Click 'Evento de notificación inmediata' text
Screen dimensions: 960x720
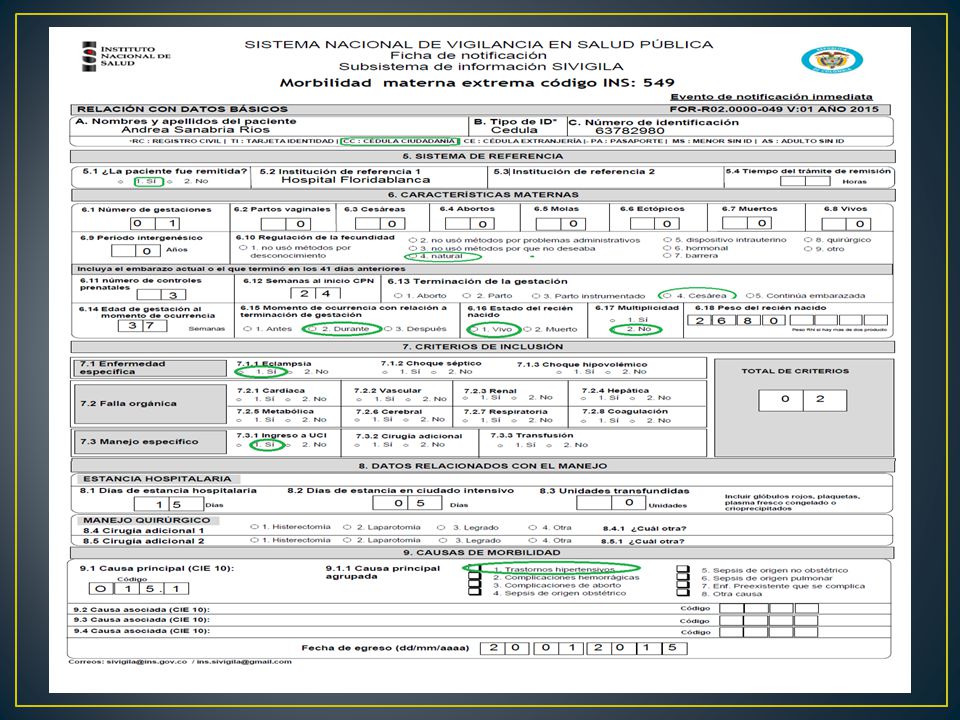pyautogui.click(x=771, y=97)
